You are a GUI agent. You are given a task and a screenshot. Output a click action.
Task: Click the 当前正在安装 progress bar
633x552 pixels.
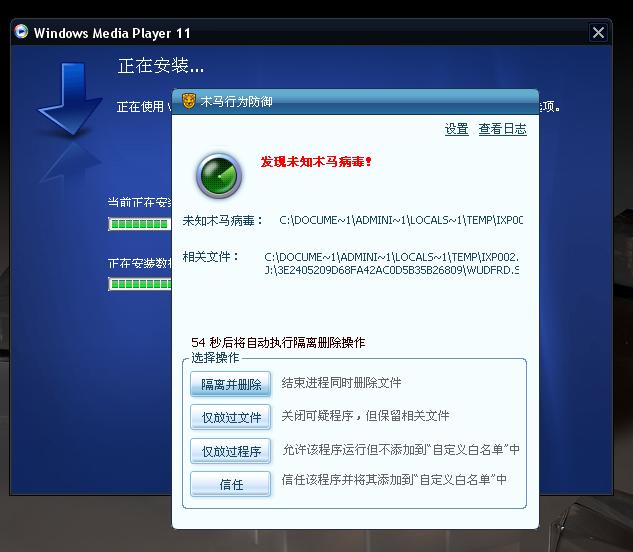tap(140, 224)
